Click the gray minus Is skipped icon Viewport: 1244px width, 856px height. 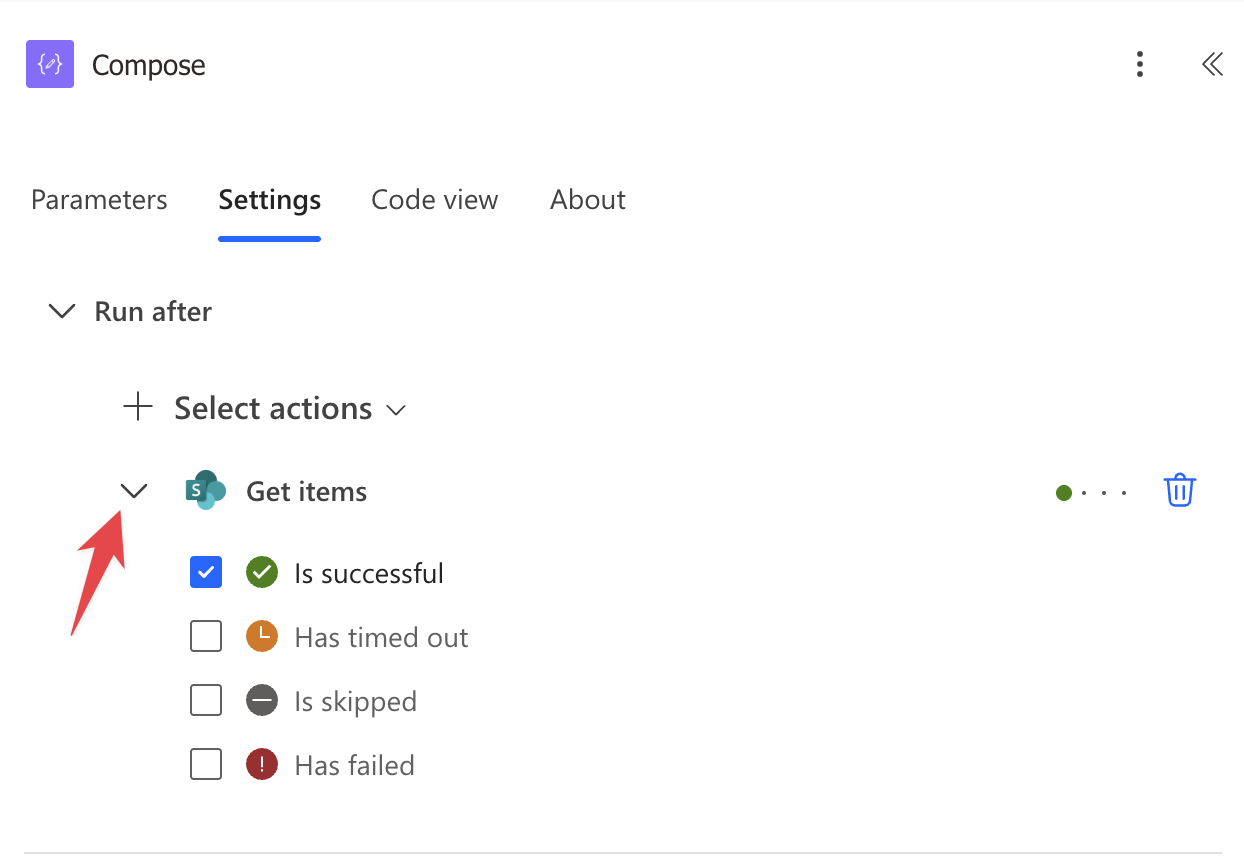(x=262, y=701)
